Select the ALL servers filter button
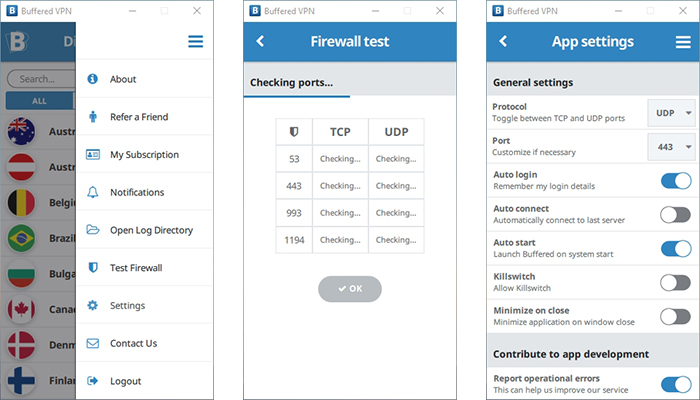This screenshot has width=700, height=400. 39,101
